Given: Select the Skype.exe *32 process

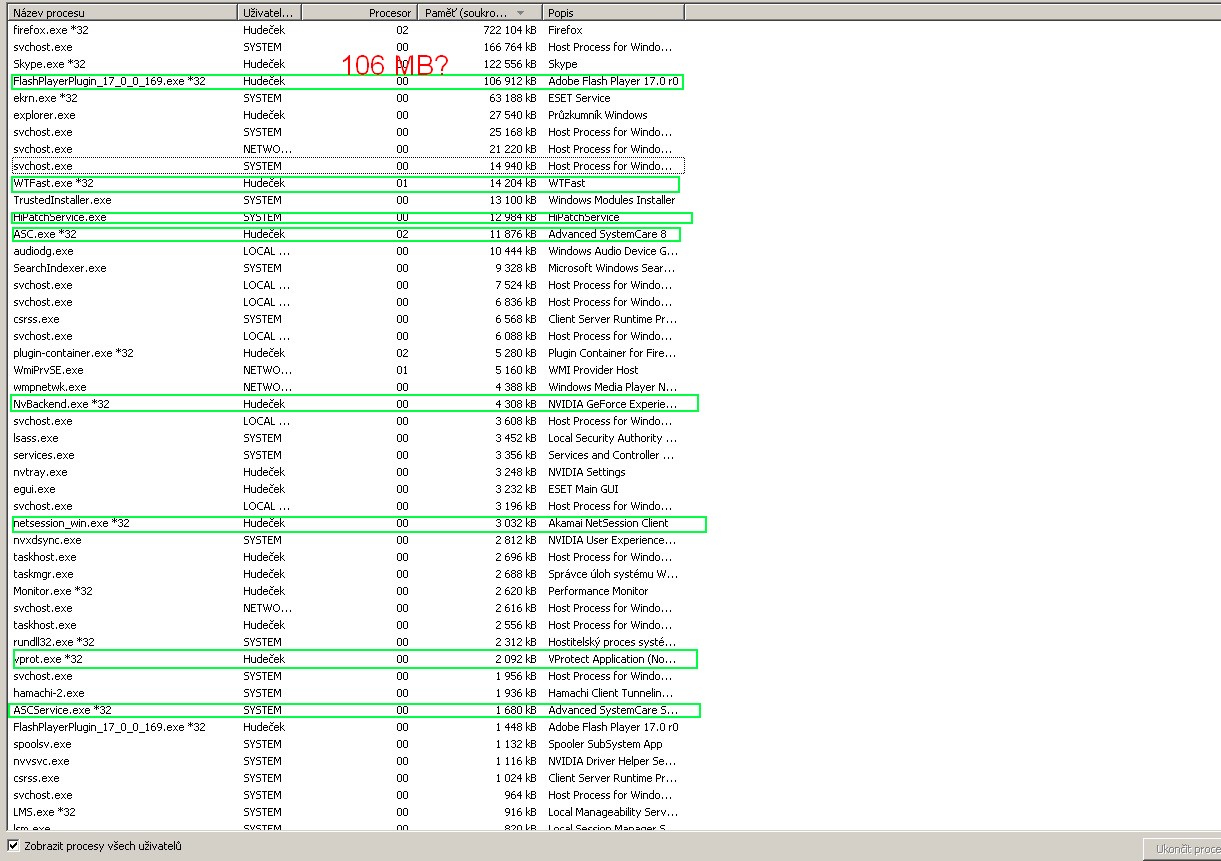Looking at the screenshot, I should pyautogui.click(x=347, y=64).
